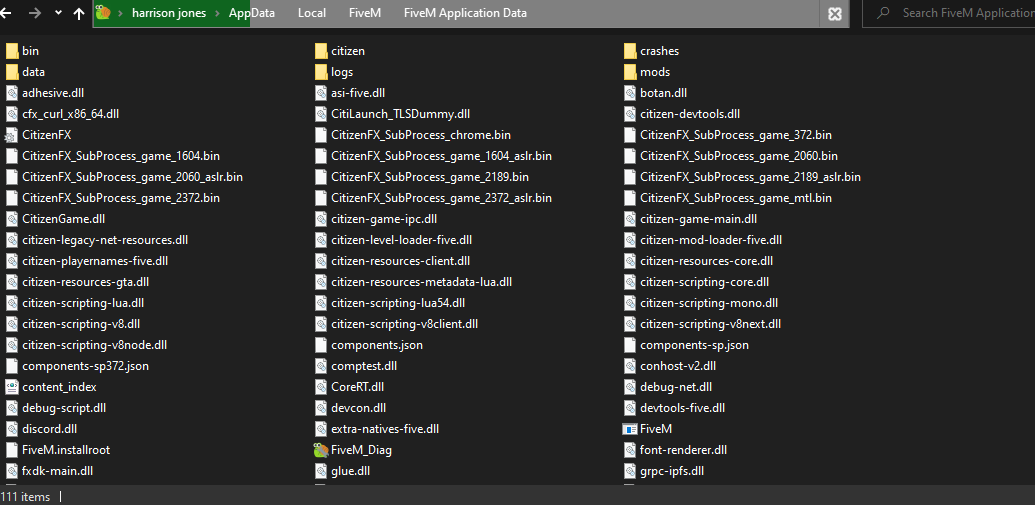This screenshot has width=1035, height=505.
Task: Select CitizenFX_SubProcess_game_1604.bin file name
Action: [121, 156]
